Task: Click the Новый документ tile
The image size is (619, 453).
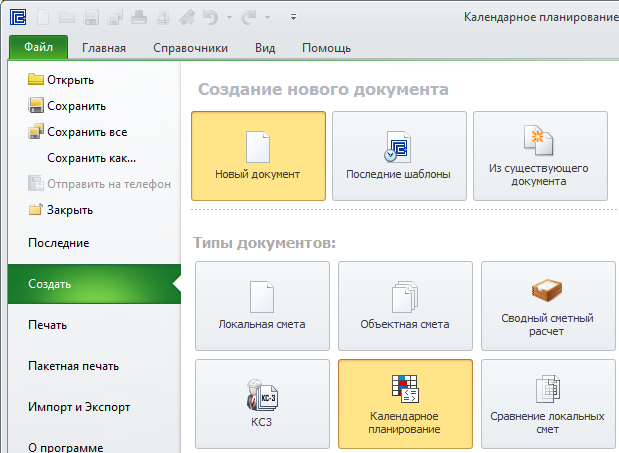Action: (x=259, y=156)
